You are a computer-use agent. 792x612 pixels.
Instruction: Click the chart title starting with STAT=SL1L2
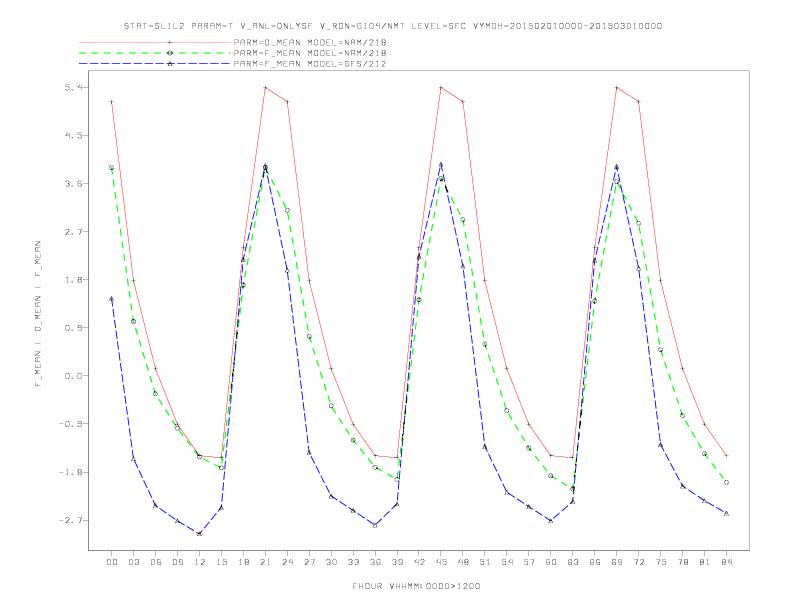(393, 26)
